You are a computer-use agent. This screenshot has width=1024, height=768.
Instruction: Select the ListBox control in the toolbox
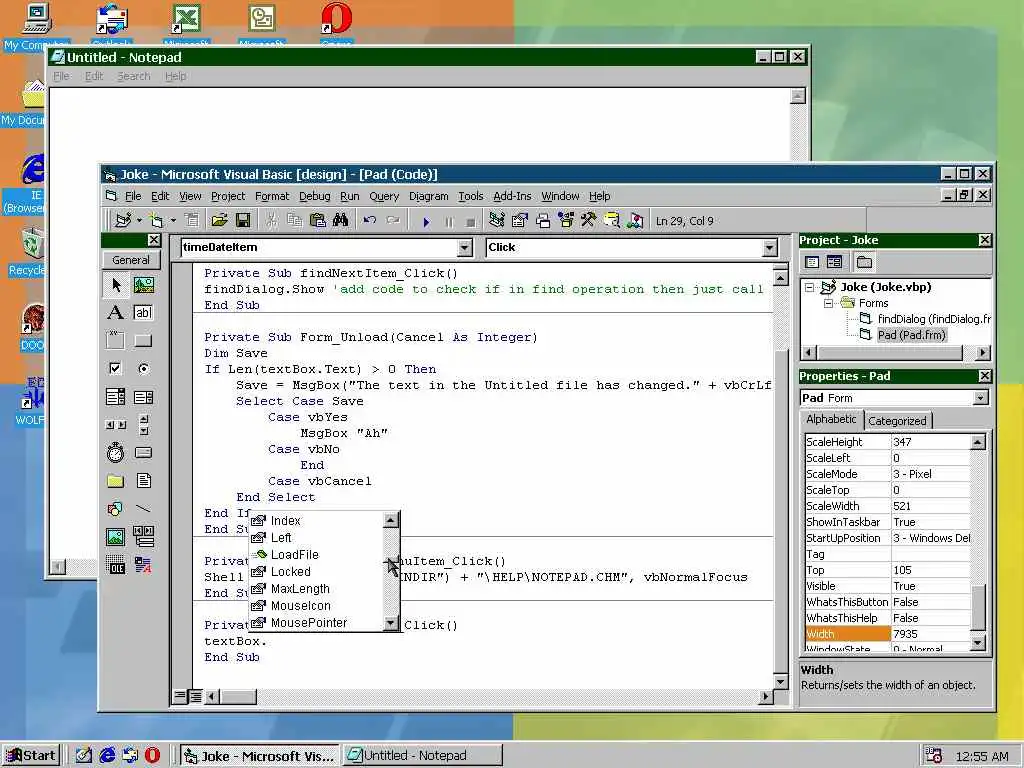point(144,396)
